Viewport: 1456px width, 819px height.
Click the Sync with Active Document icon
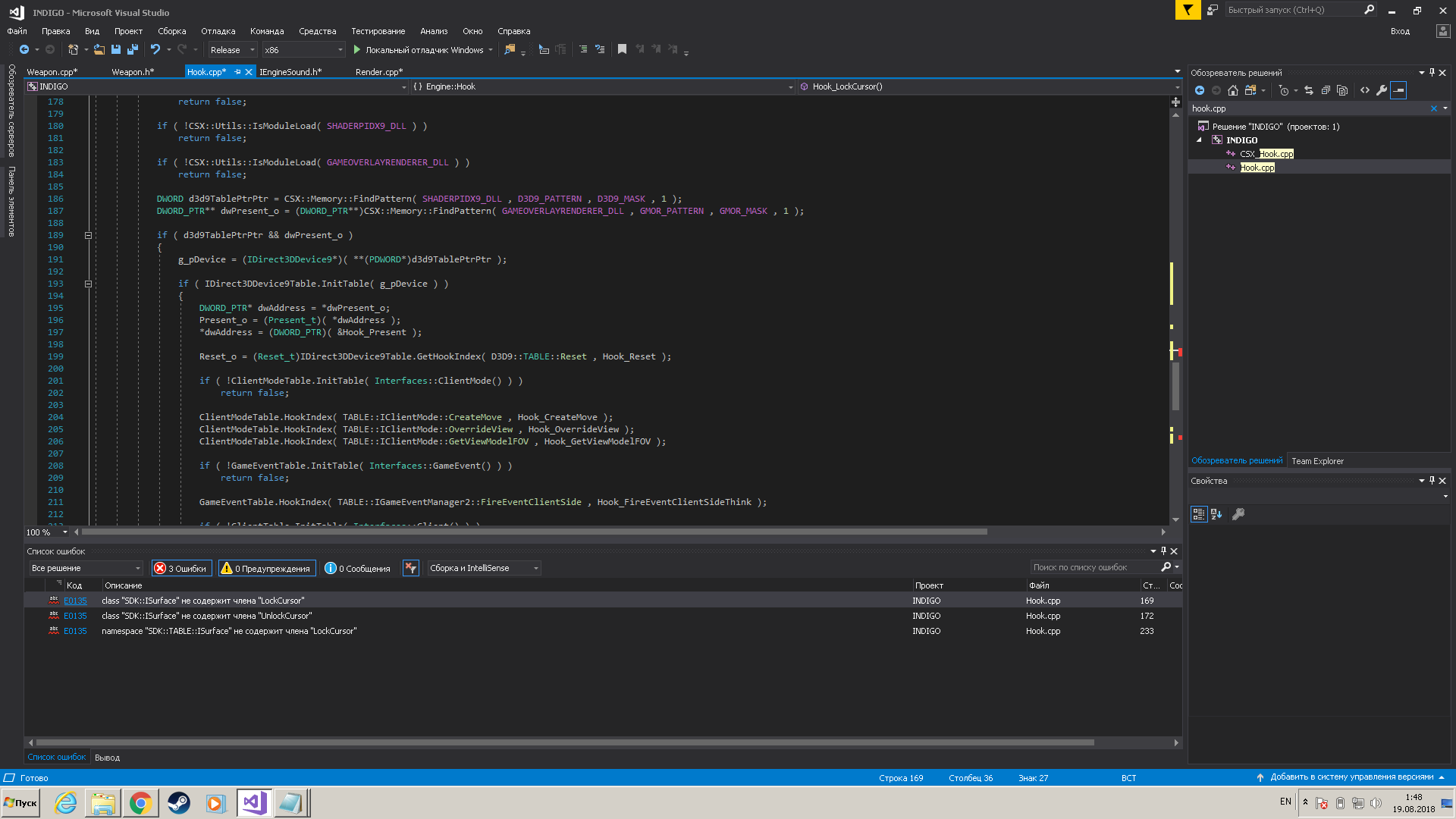tap(1309, 90)
